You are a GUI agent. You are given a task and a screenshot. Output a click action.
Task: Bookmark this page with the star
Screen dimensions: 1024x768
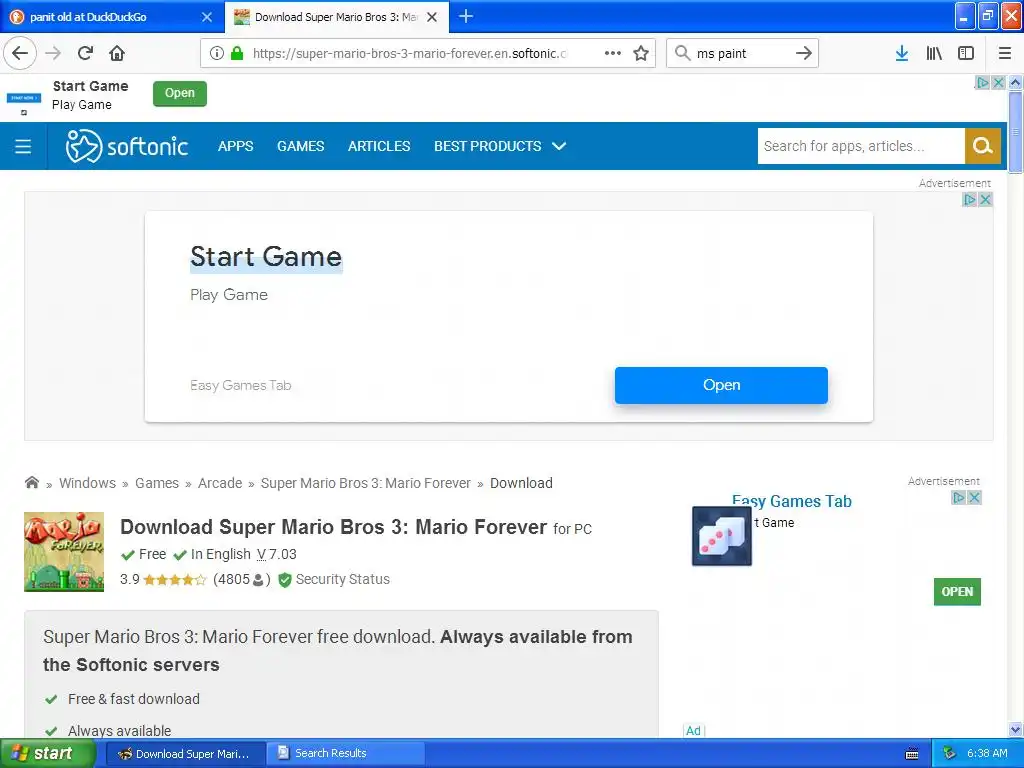(x=641, y=53)
